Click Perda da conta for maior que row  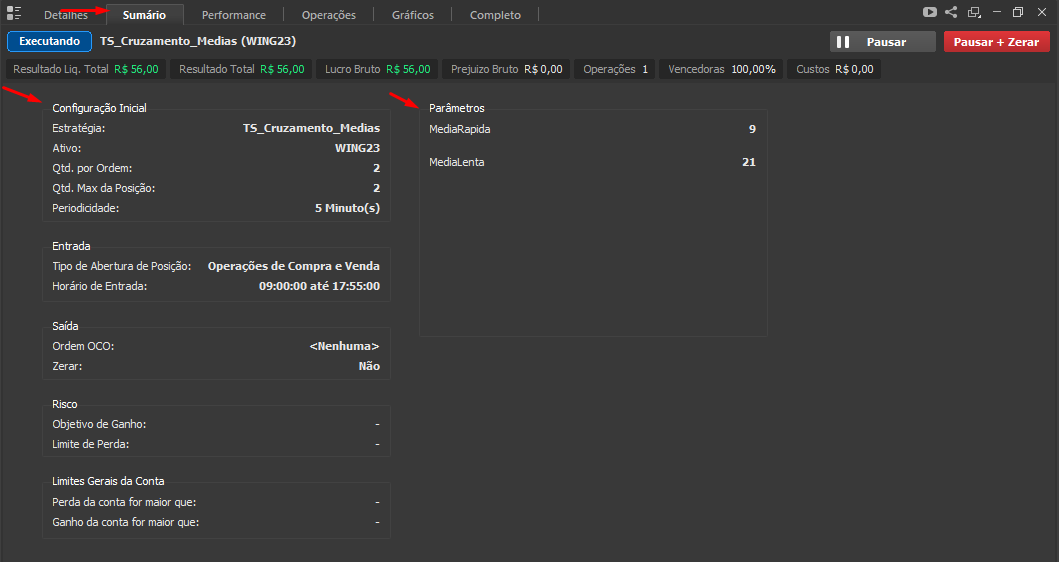tap(216, 502)
